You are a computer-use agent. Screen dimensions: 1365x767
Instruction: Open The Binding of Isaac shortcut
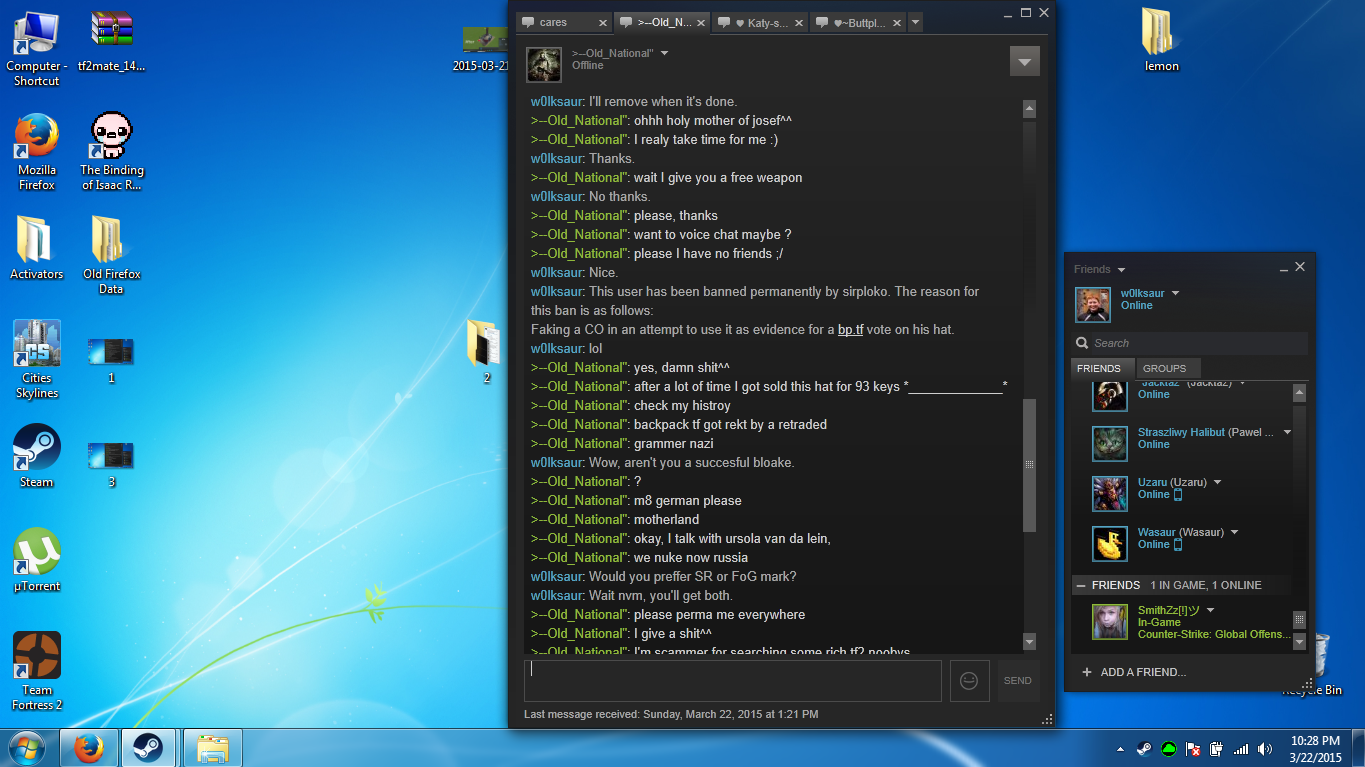click(x=111, y=137)
